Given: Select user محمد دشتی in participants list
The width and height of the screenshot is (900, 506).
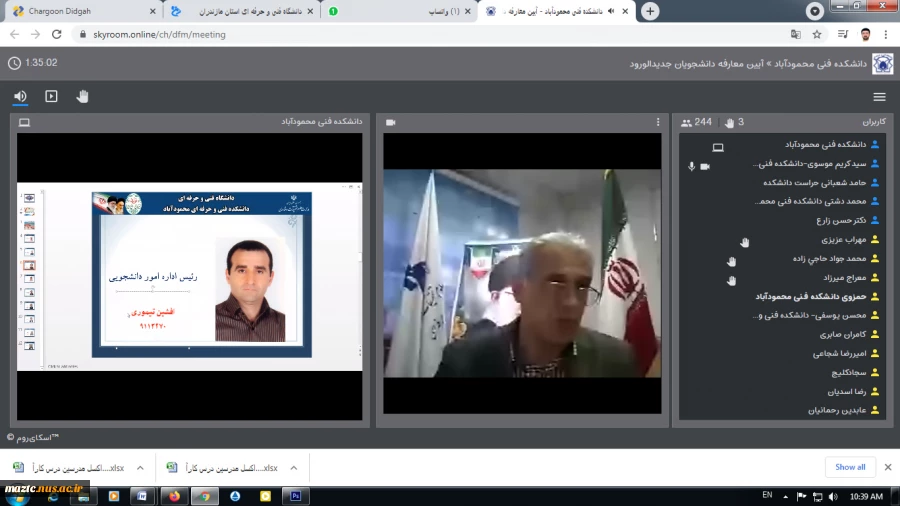Looking at the screenshot, I should pos(810,201).
